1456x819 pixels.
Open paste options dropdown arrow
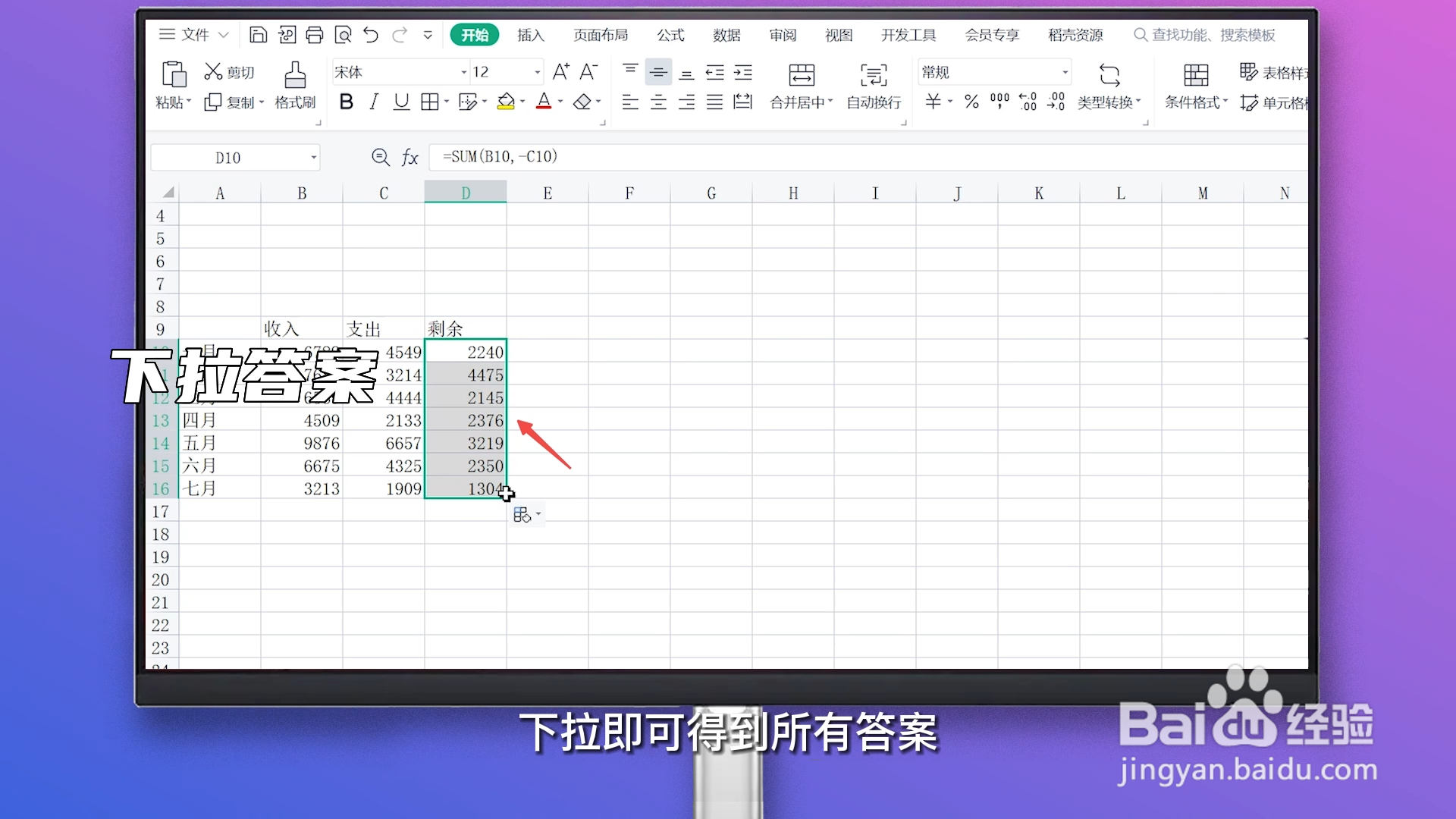(x=189, y=102)
